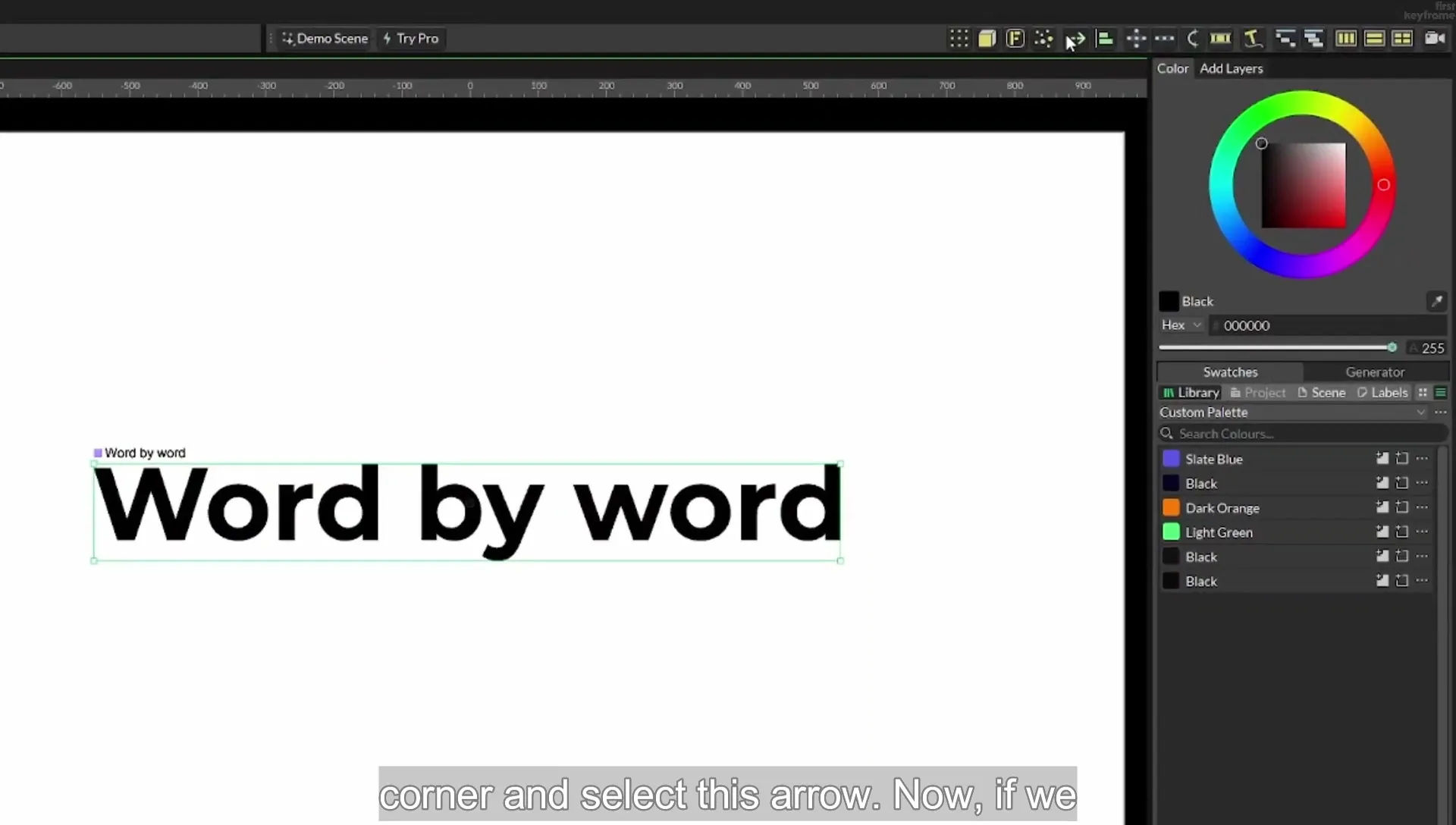Image resolution: width=1456 pixels, height=825 pixels.
Task: Click the text-on-path T toolbar icon
Action: pos(1253,39)
